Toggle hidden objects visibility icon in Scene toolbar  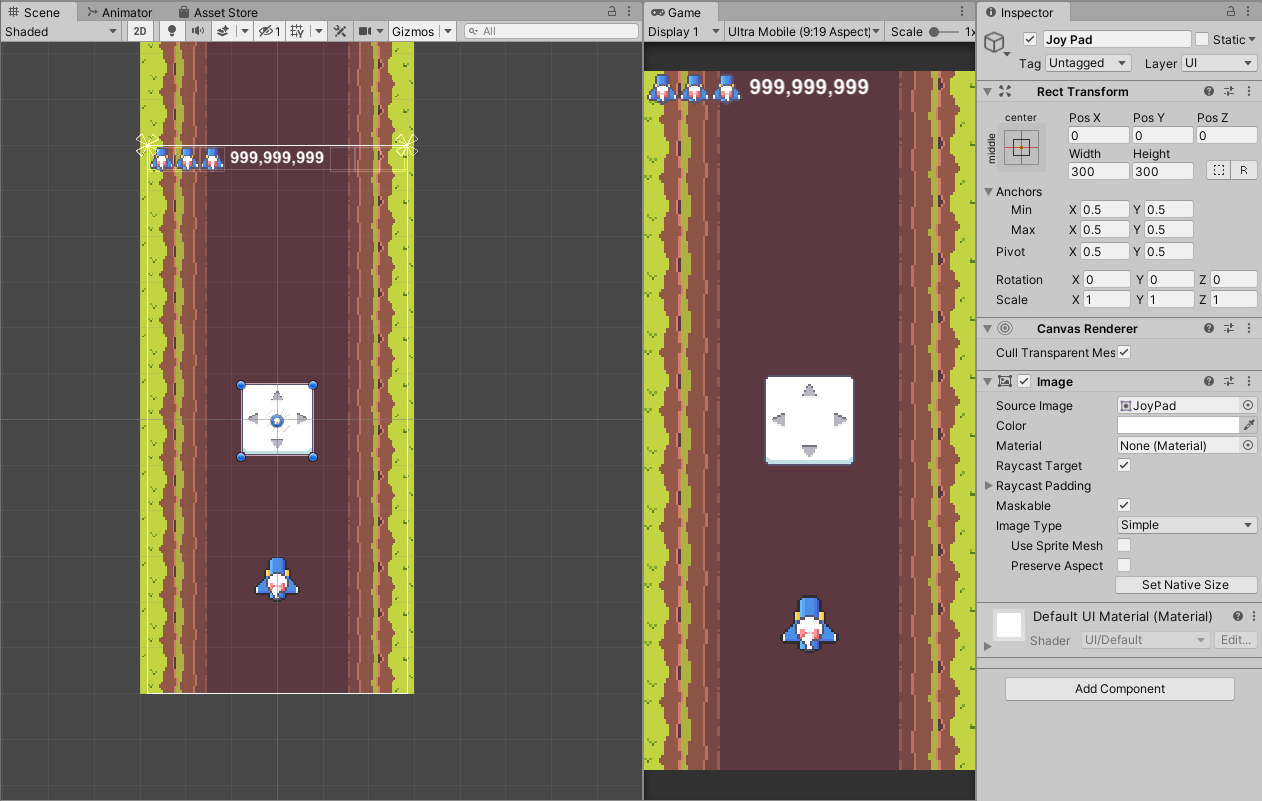coord(269,31)
